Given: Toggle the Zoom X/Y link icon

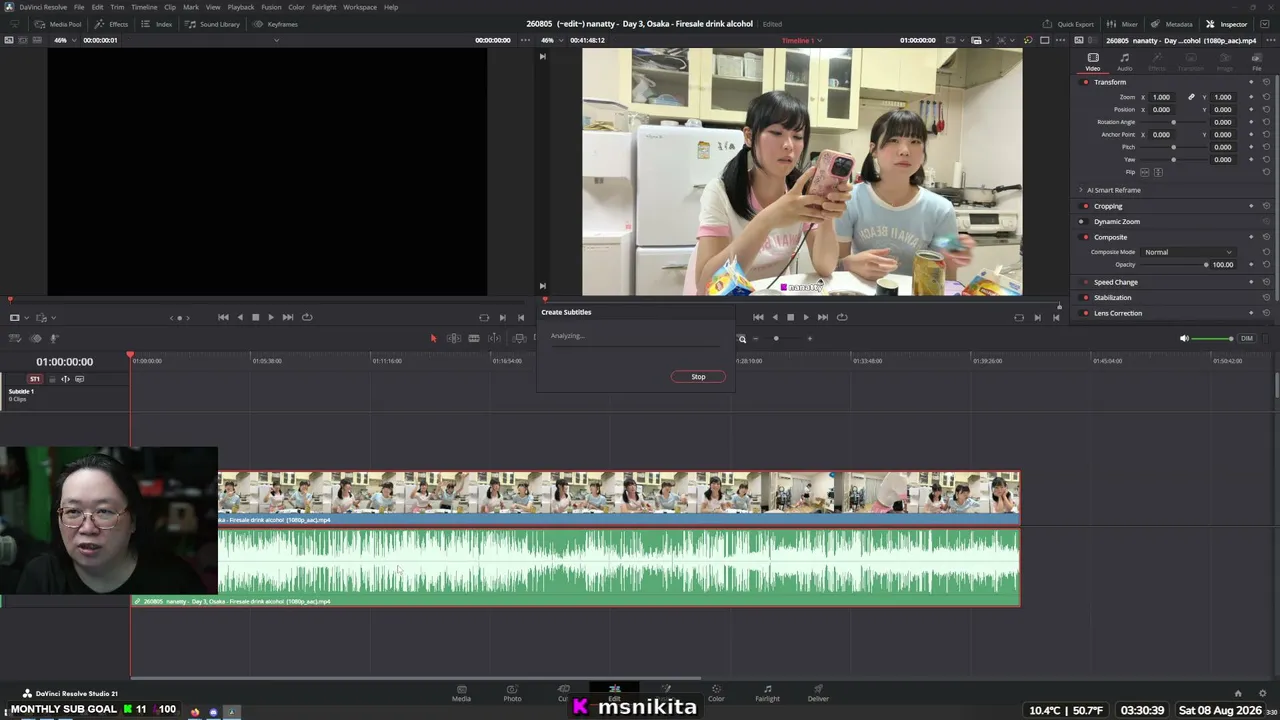Looking at the screenshot, I should 1191,97.
